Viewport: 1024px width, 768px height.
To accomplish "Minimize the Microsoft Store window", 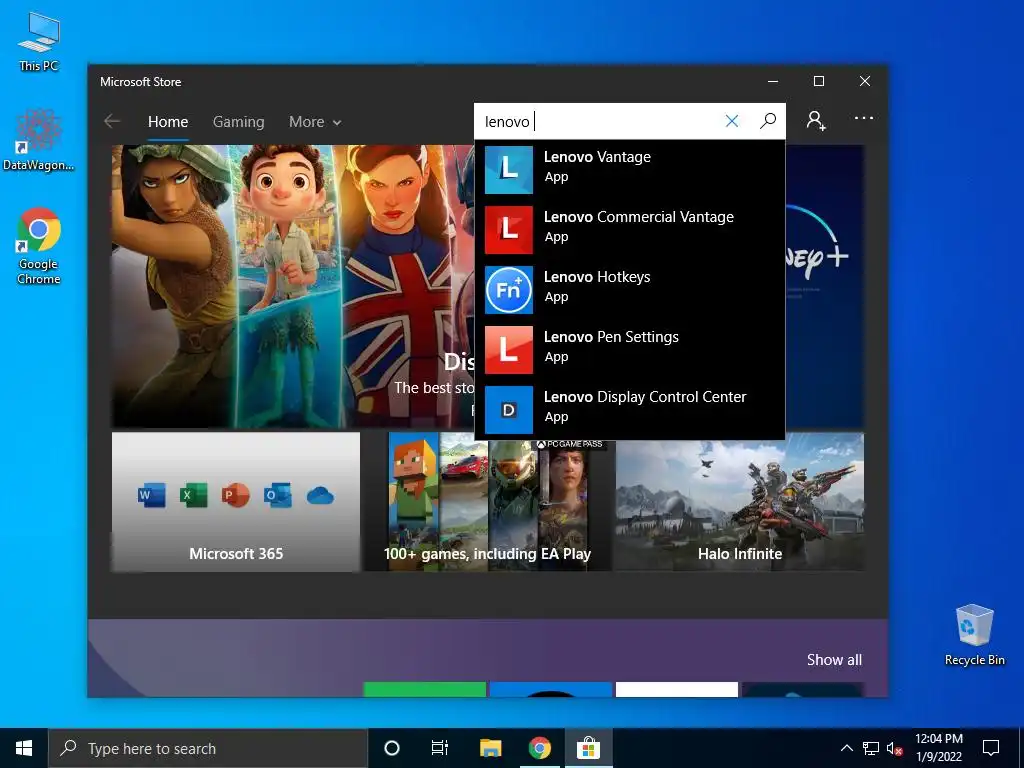I will 773,81.
